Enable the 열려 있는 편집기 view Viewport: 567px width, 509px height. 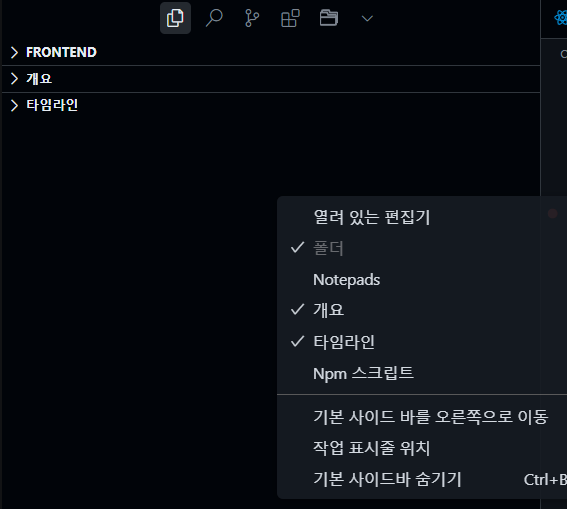pos(422,217)
